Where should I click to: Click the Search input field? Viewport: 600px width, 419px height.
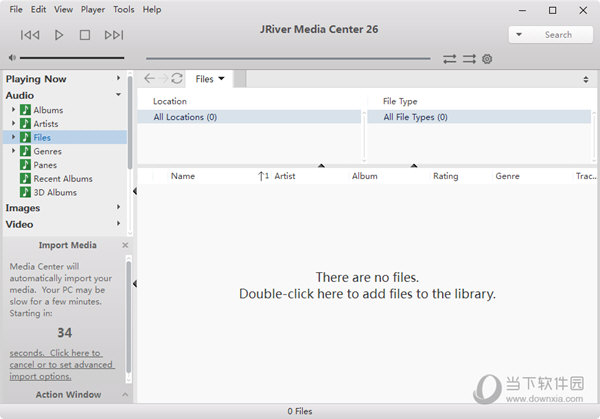[558, 34]
